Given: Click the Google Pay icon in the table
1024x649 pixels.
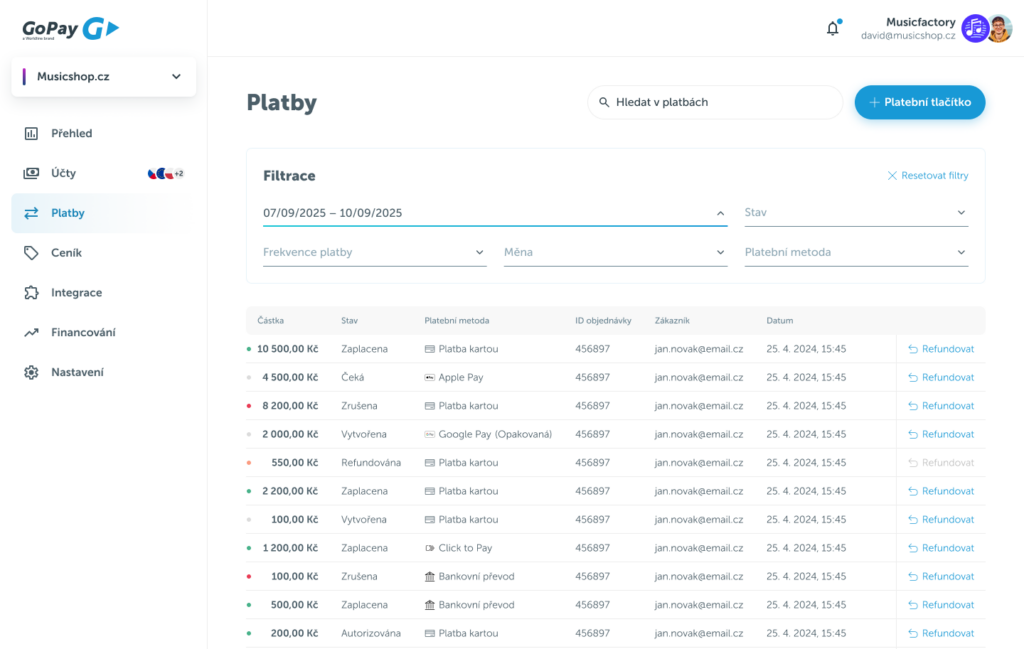Looking at the screenshot, I should click(x=432, y=434).
